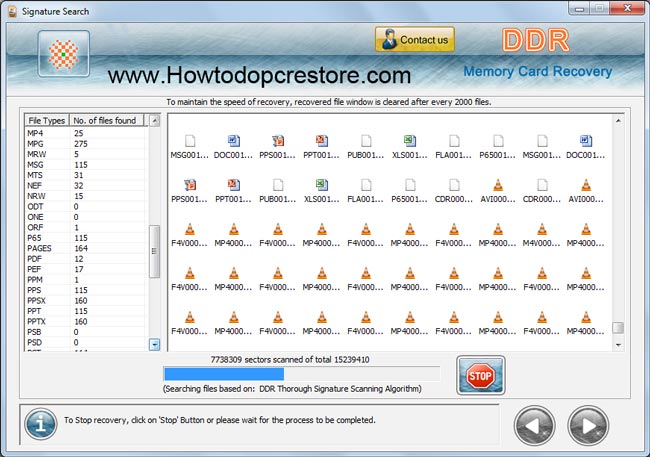Select the PSB file type row
This screenshot has height=457, width=650.
tap(85, 332)
